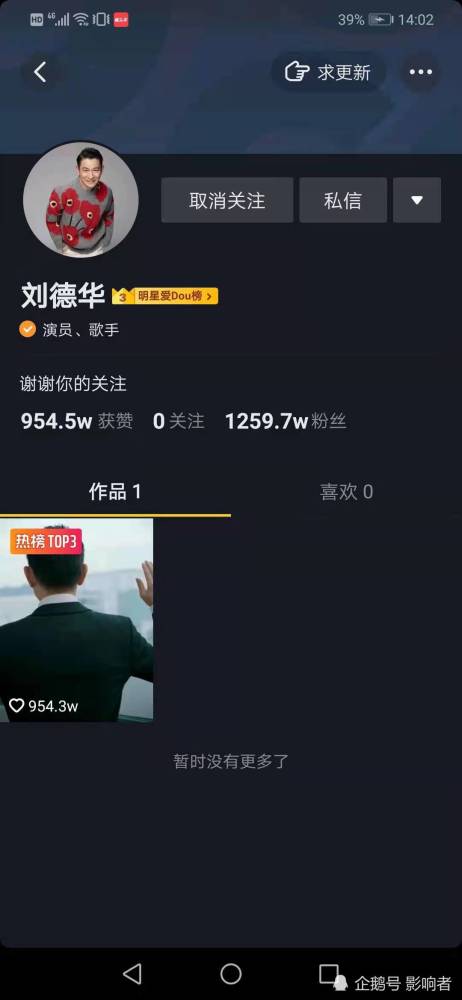Tap the heart icon showing 954.3w
462x1000 pixels.
pos(17,705)
